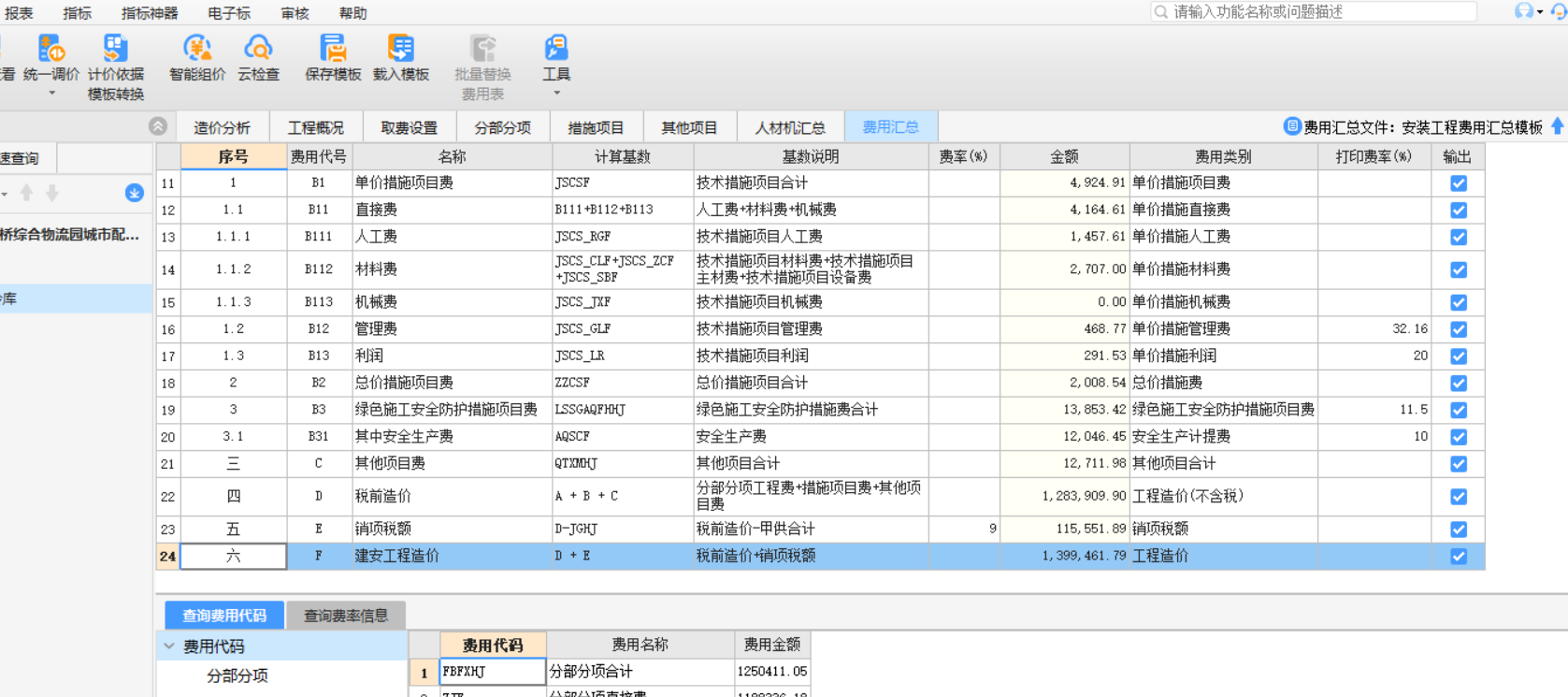Collapse the 费用代码 tree node

tap(169, 646)
